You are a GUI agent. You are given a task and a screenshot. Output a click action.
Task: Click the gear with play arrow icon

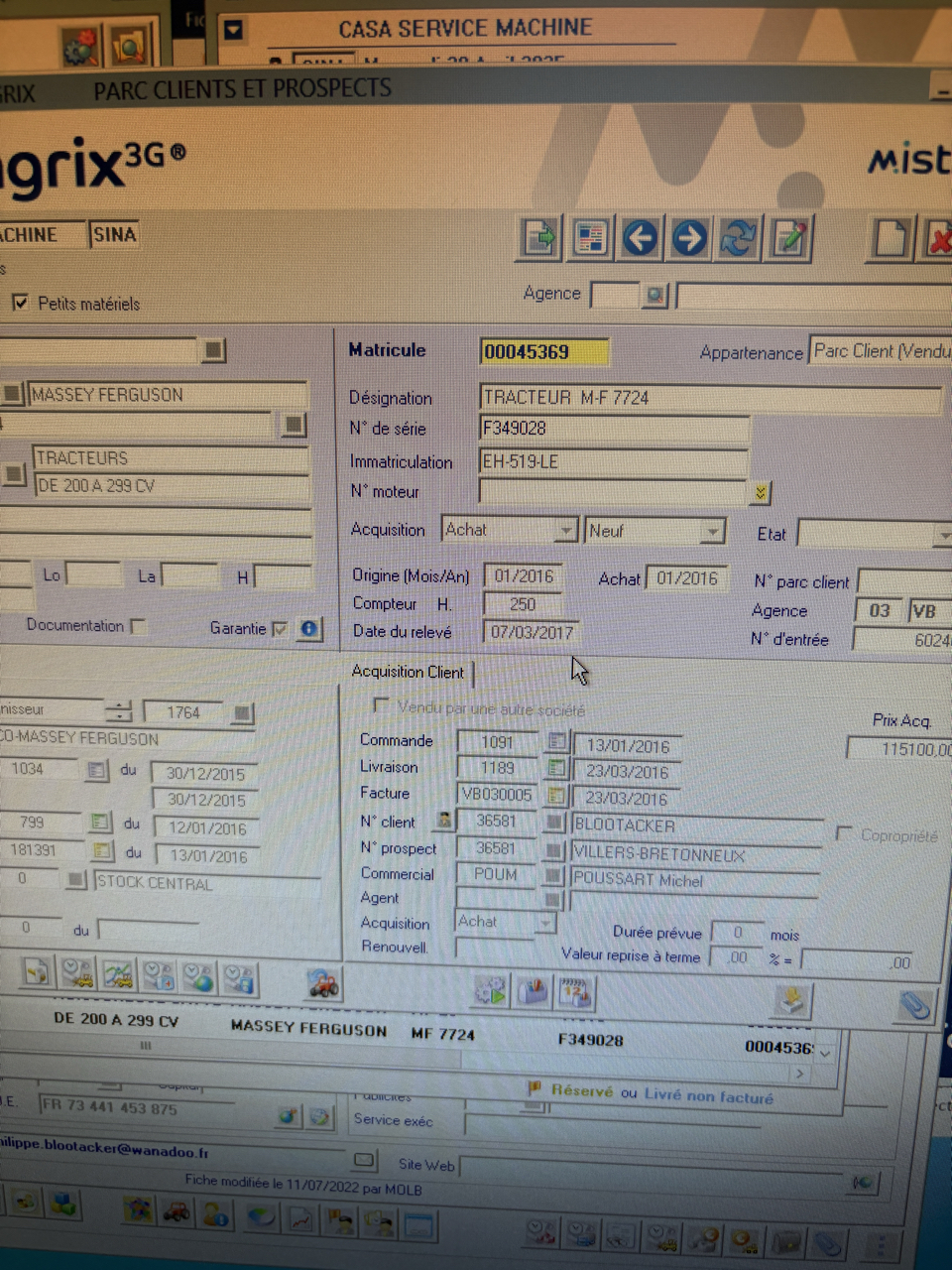point(491,989)
